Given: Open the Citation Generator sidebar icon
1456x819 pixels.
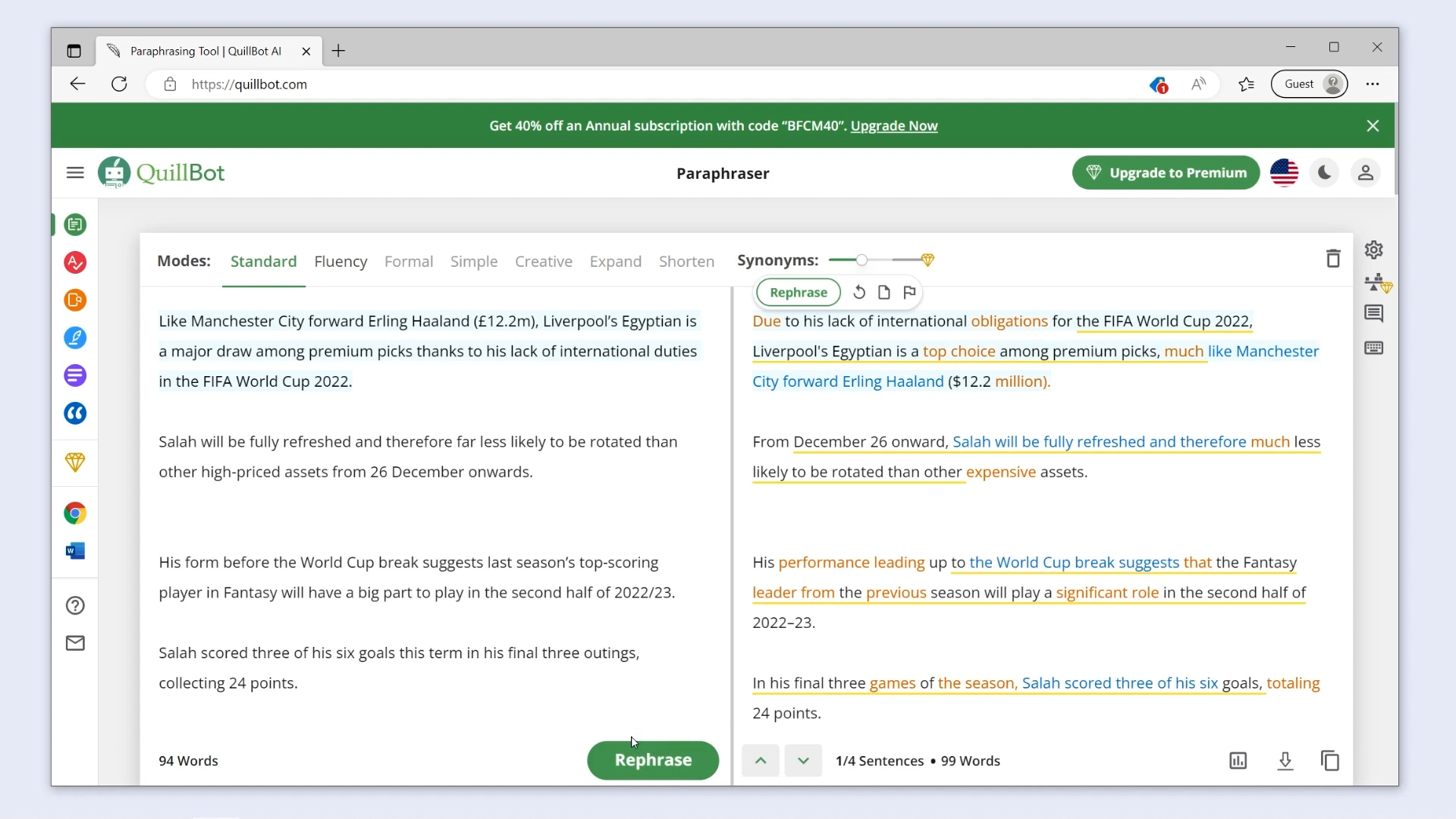Looking at the screenshot, I should tap(75, 413).
